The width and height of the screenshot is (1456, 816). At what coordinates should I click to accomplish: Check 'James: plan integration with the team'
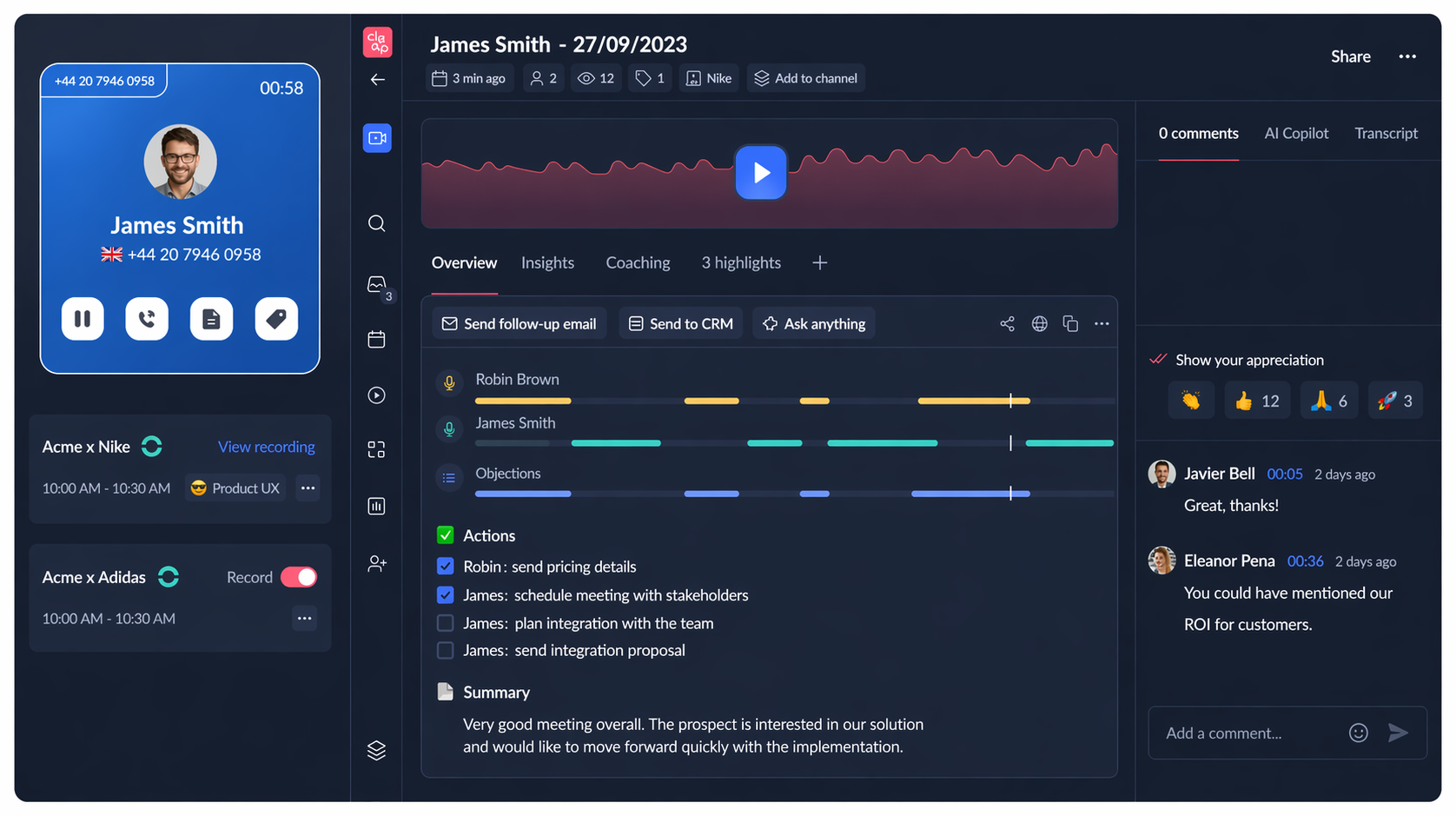pos(445,622)
